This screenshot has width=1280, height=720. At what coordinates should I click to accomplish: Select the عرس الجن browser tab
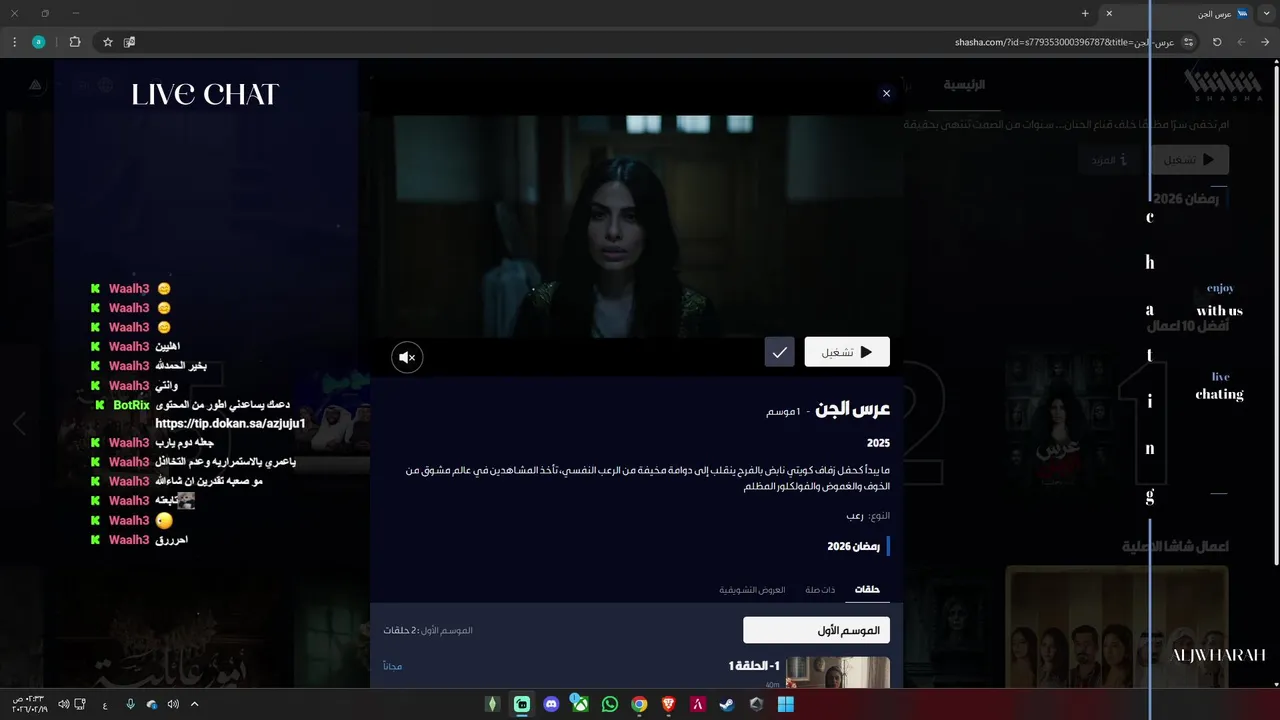pos(1175,13)
